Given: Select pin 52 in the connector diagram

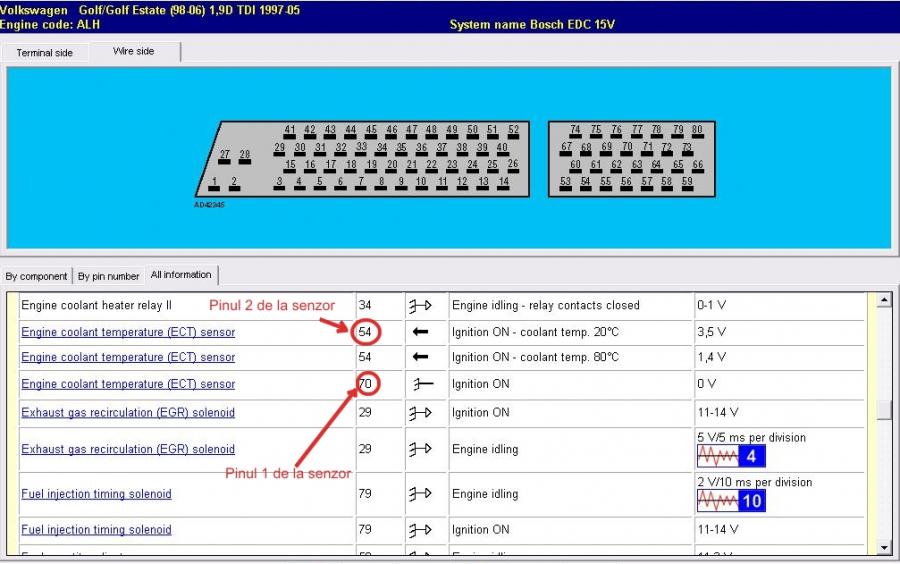Looking at the screenshot, I should coord(513,131).
